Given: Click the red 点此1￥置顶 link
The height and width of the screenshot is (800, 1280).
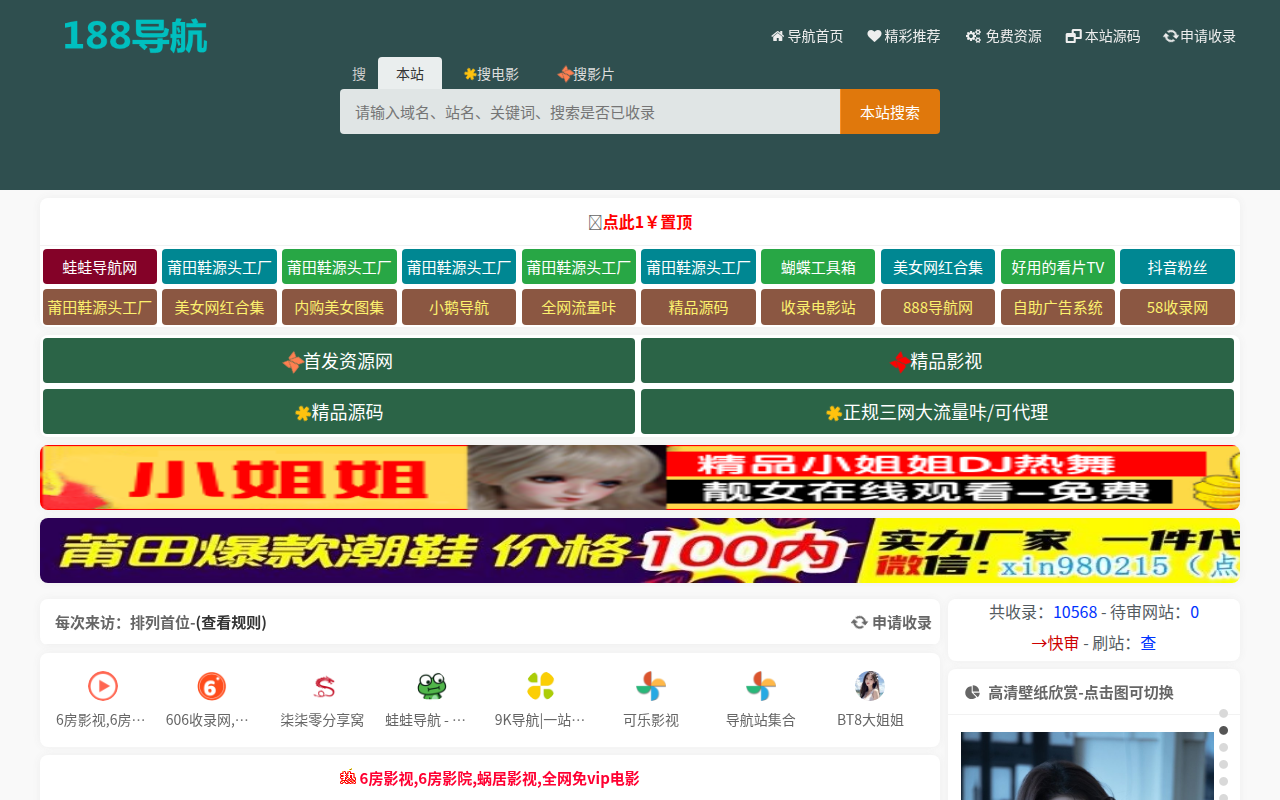Looking at the screenshot, I should pyautogui.click(x=646, y=222).
